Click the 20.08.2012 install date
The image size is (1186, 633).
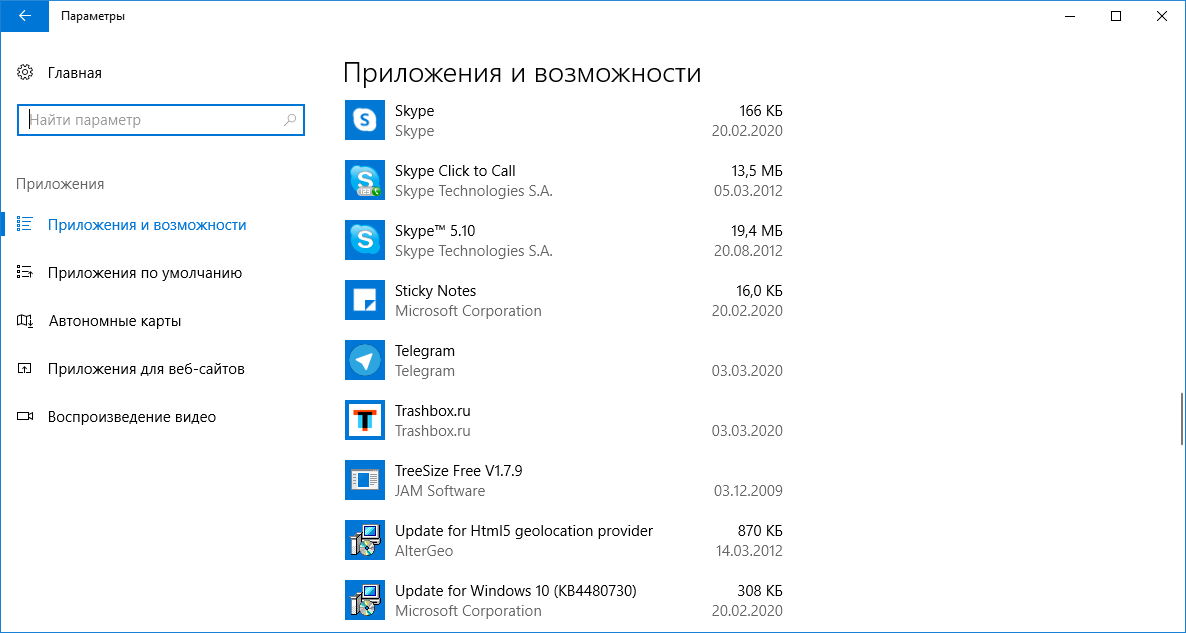pyautogui.click(x=748, y=250)
